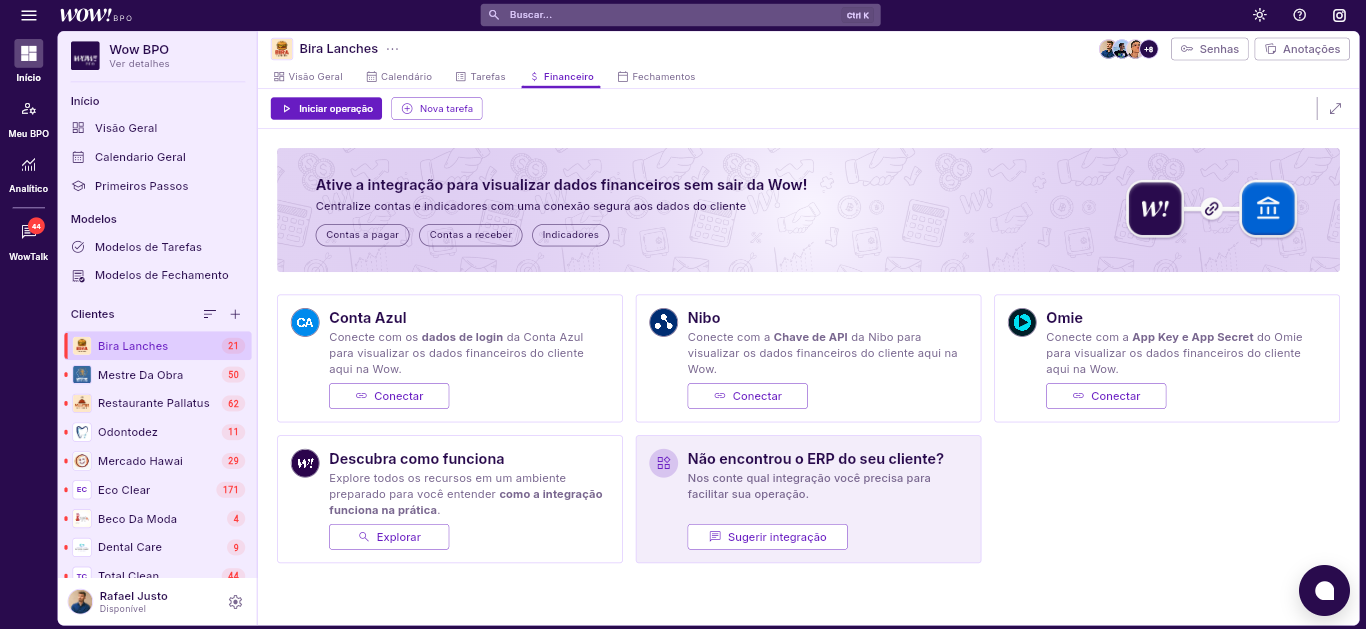Open Senhas button
The width and height of the screenshot is (1366, 629).
point(1210,49)
